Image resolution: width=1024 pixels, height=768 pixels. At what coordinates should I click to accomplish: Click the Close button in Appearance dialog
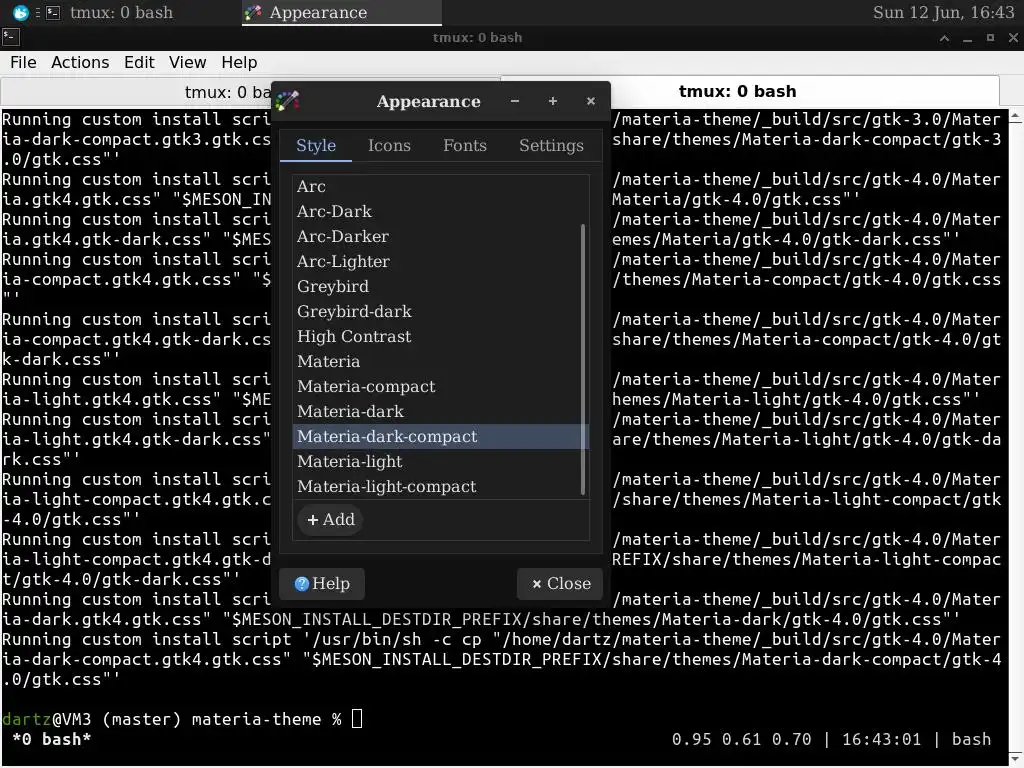560,584
